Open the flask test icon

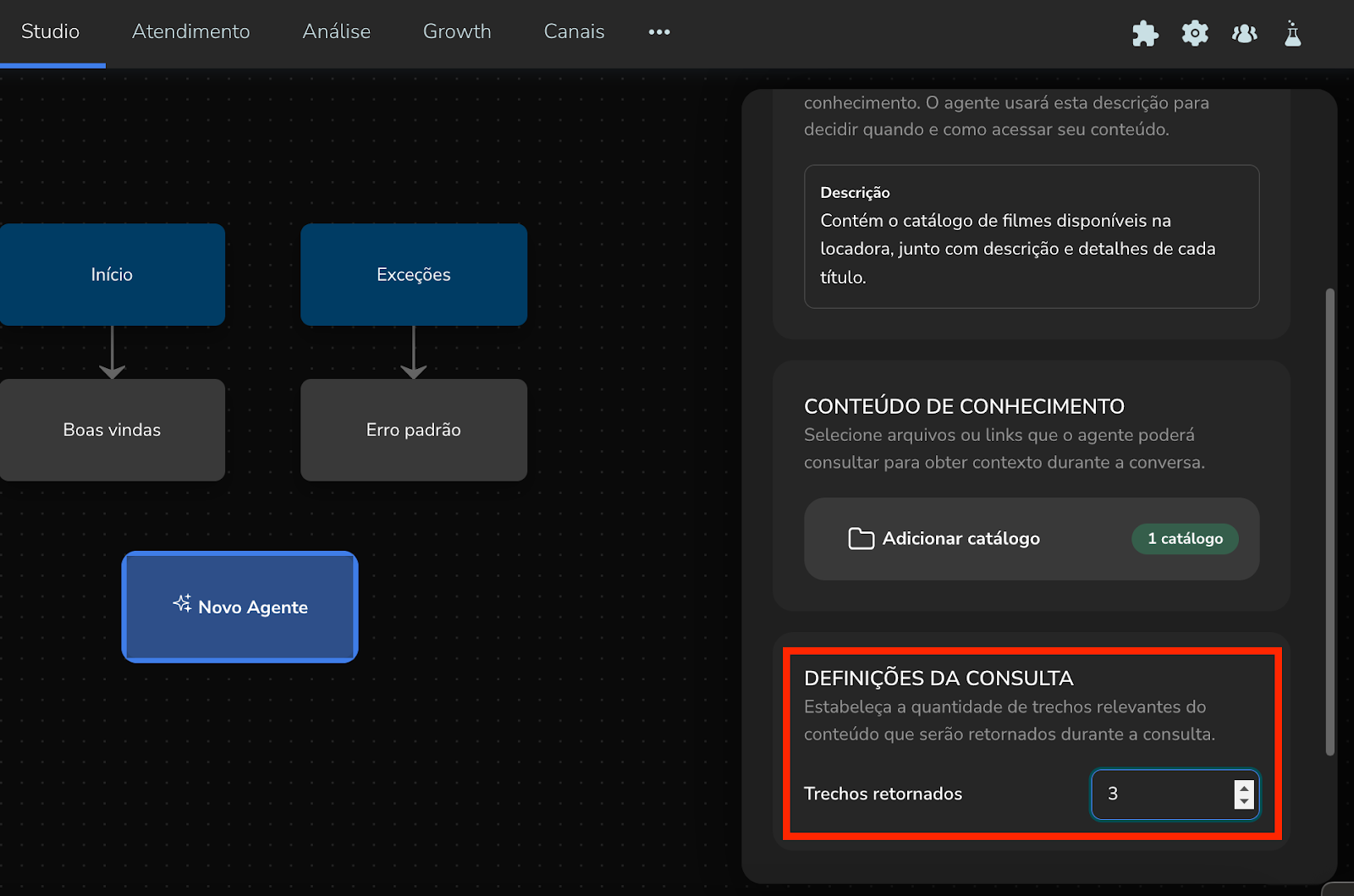[1292, 34]
